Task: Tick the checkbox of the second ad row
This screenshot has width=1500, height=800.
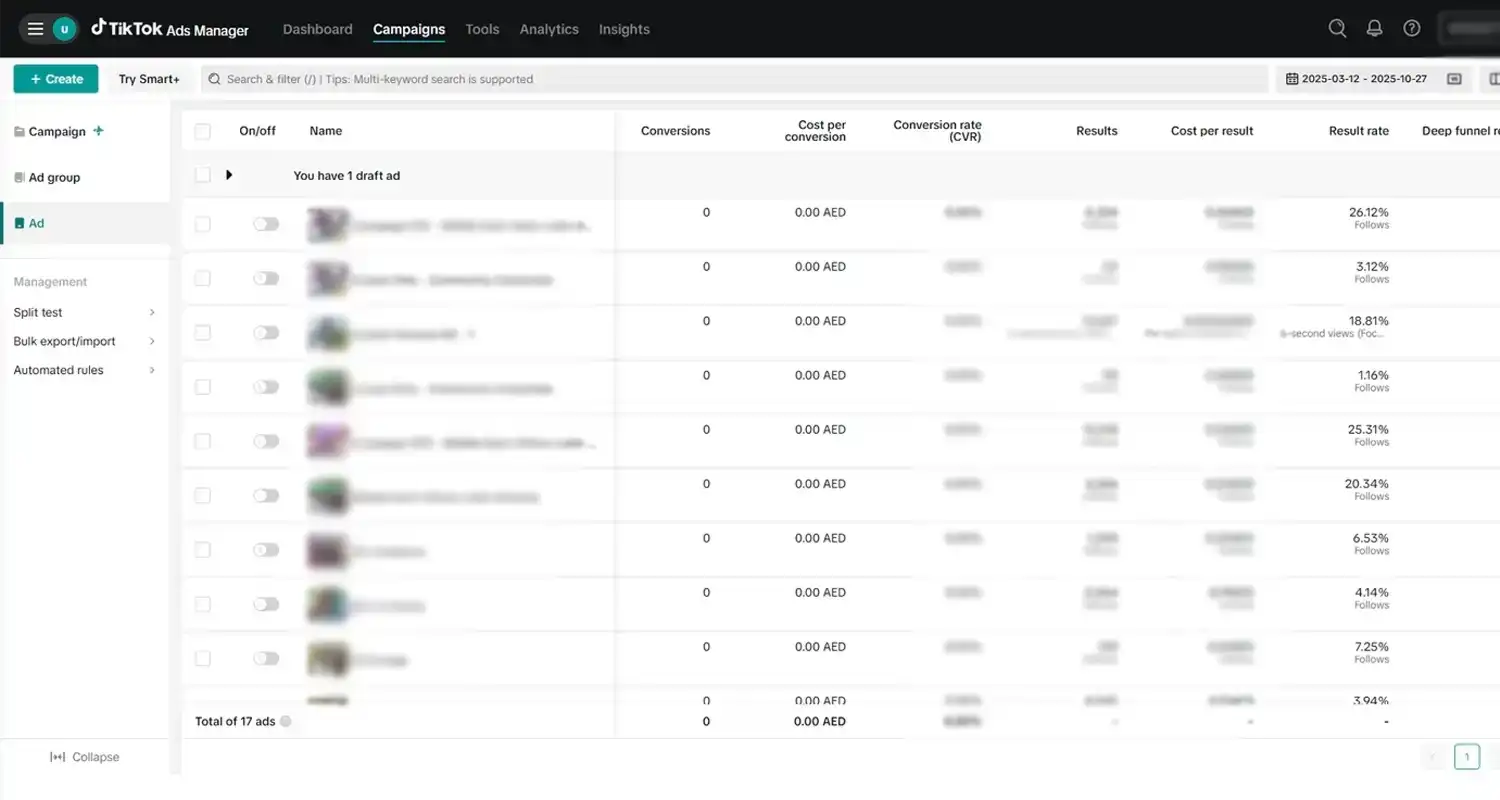Action: [203, 278]
